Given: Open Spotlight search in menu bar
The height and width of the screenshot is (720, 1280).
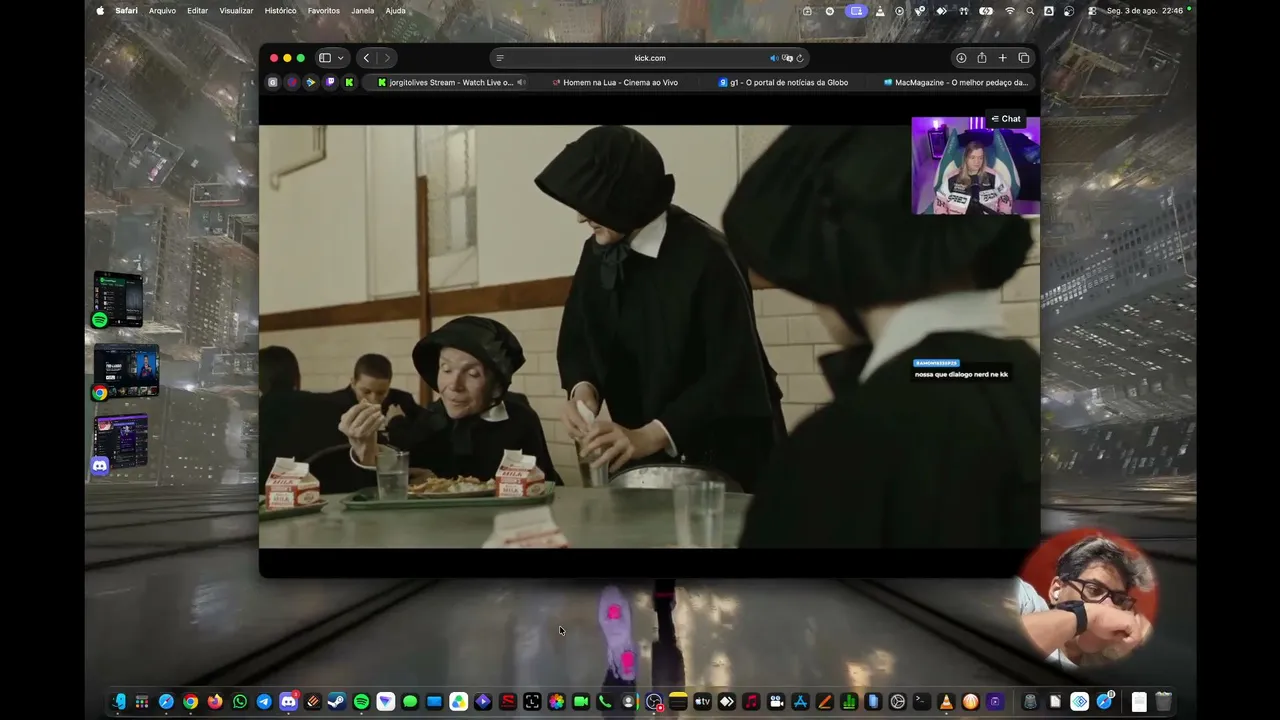Looking at the screenshot, I should pos(1030,11).
